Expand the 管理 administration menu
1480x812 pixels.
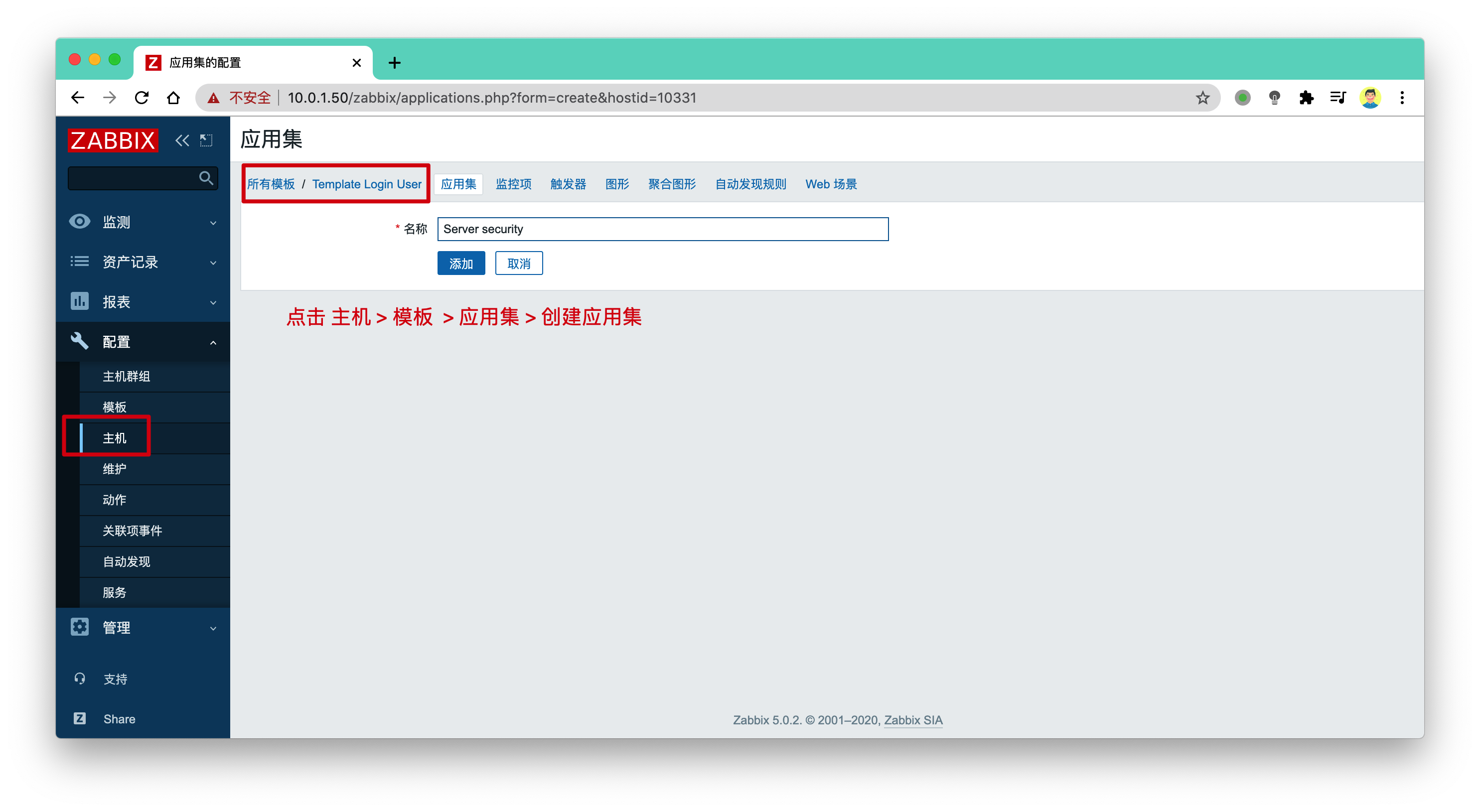tap(143, 627)
